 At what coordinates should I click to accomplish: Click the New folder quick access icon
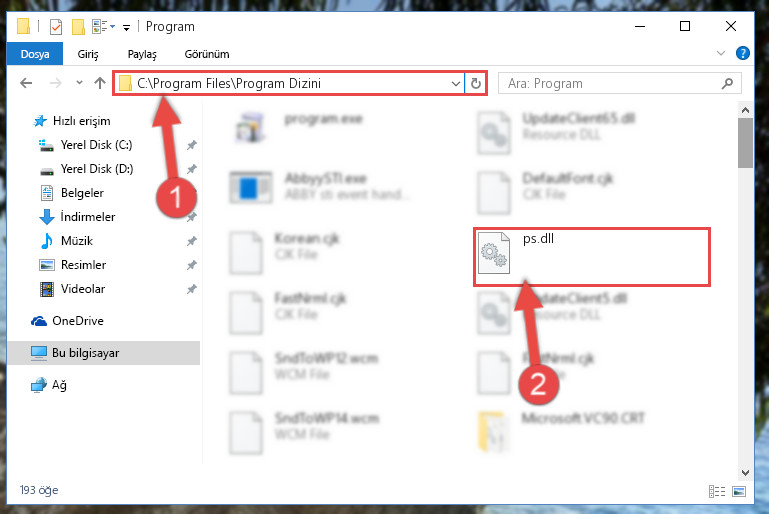pos(78,26)
